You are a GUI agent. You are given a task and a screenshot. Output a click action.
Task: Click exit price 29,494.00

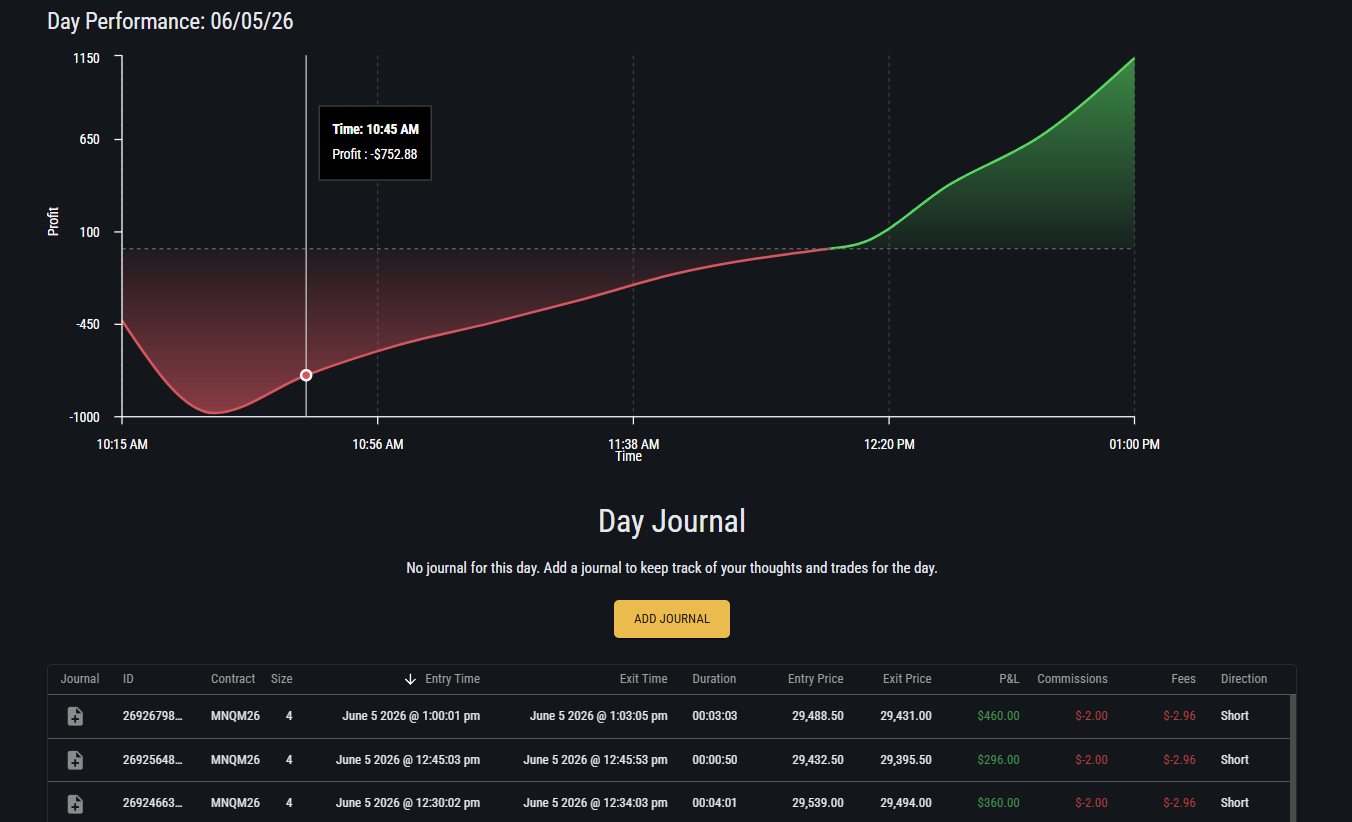[906, 803]
